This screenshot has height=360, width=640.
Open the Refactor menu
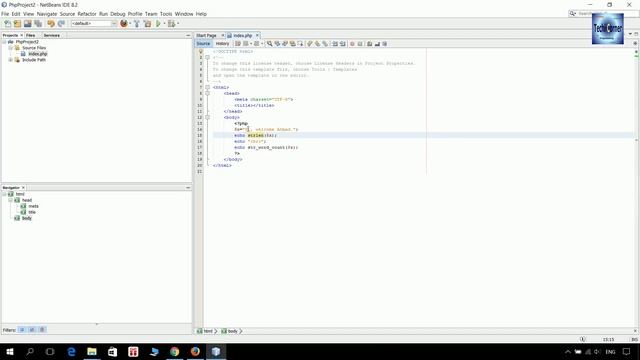[87, 14]
